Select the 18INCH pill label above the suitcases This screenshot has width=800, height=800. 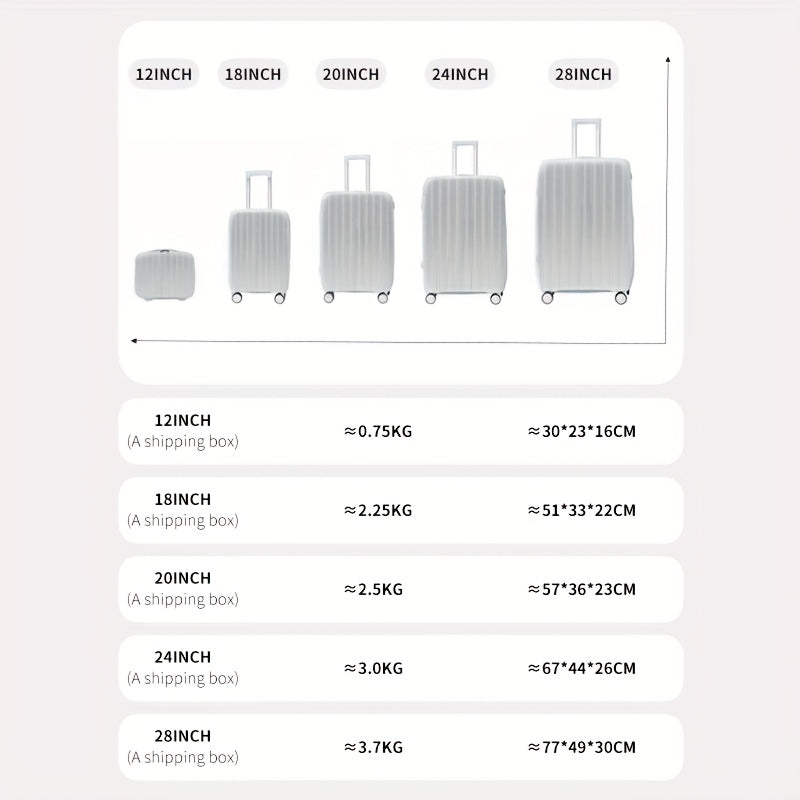pyautogui.click(x=250, y=74)
